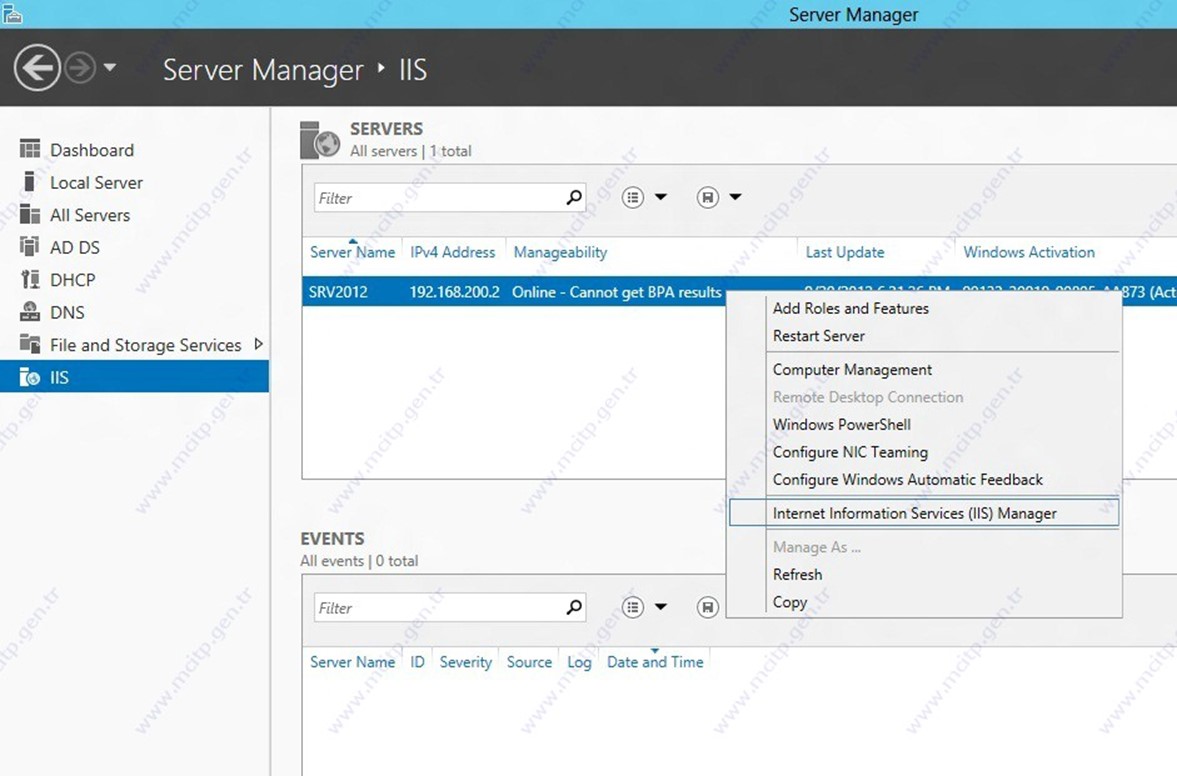Image resolution: width=1177 pixels, height=776 pixels.
Task: Launch Windows PowerShell from context menu
Action: [841, 425]
